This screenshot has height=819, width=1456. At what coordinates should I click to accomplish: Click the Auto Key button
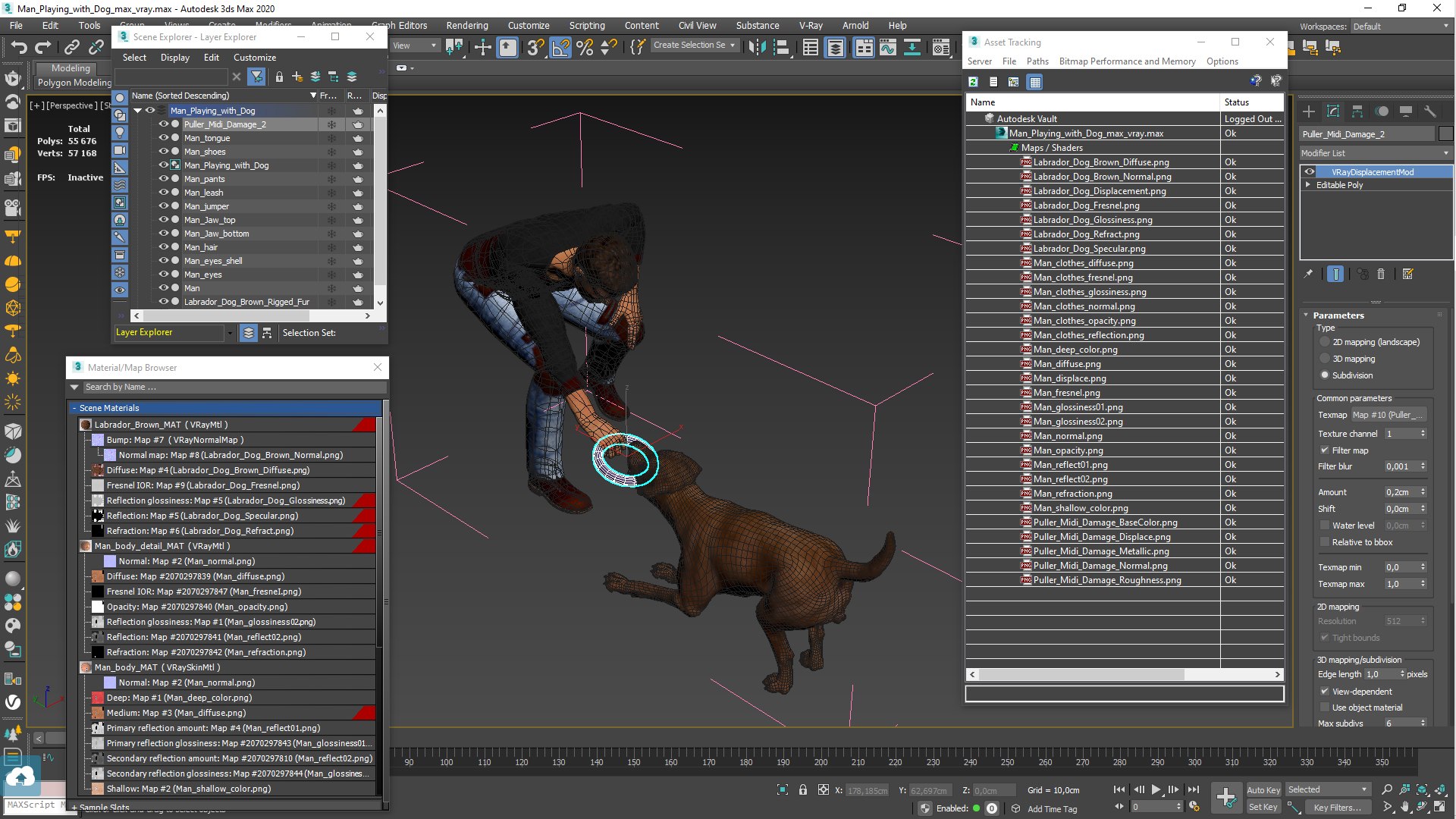pyautogui.click(x=1263, y=790)
